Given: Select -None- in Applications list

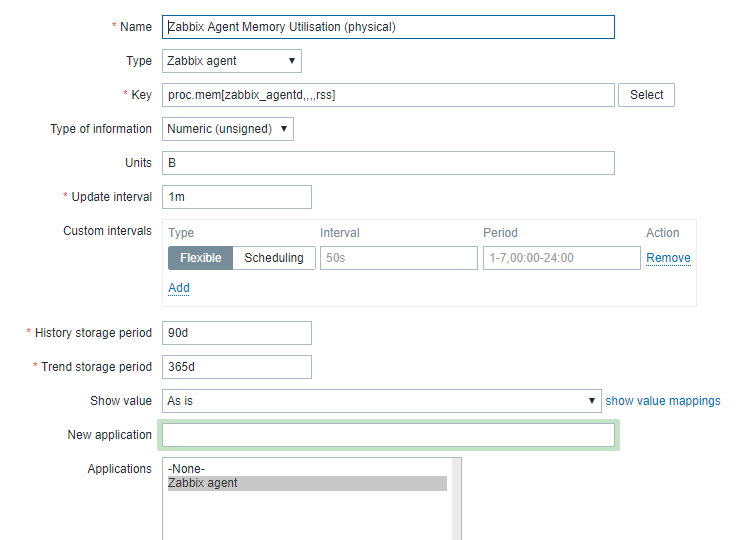Looking at the screenshot, I should click(187, 469).
